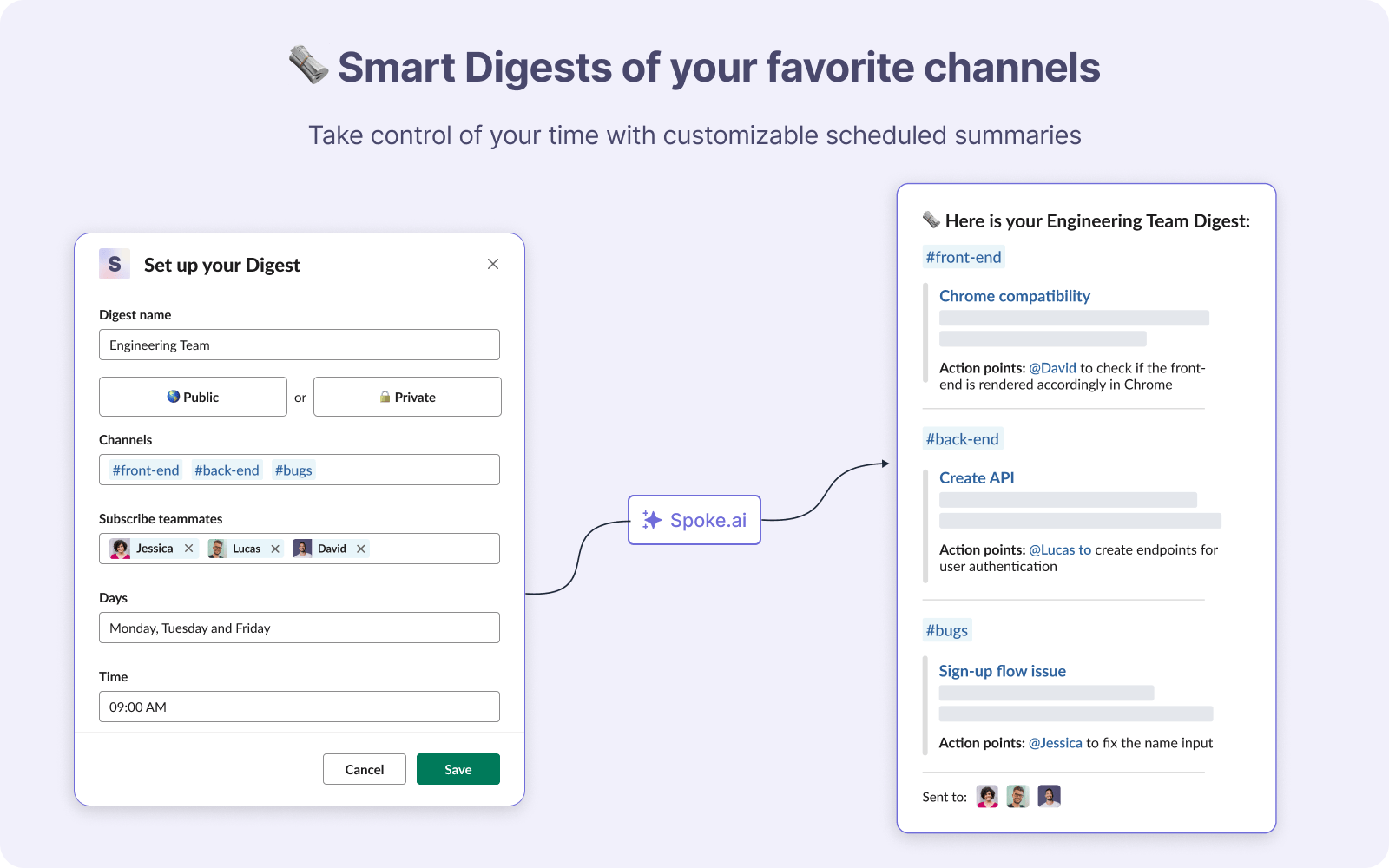
Task: Select the #back-end tag in Channels field
Action: (x=227, y=470)
